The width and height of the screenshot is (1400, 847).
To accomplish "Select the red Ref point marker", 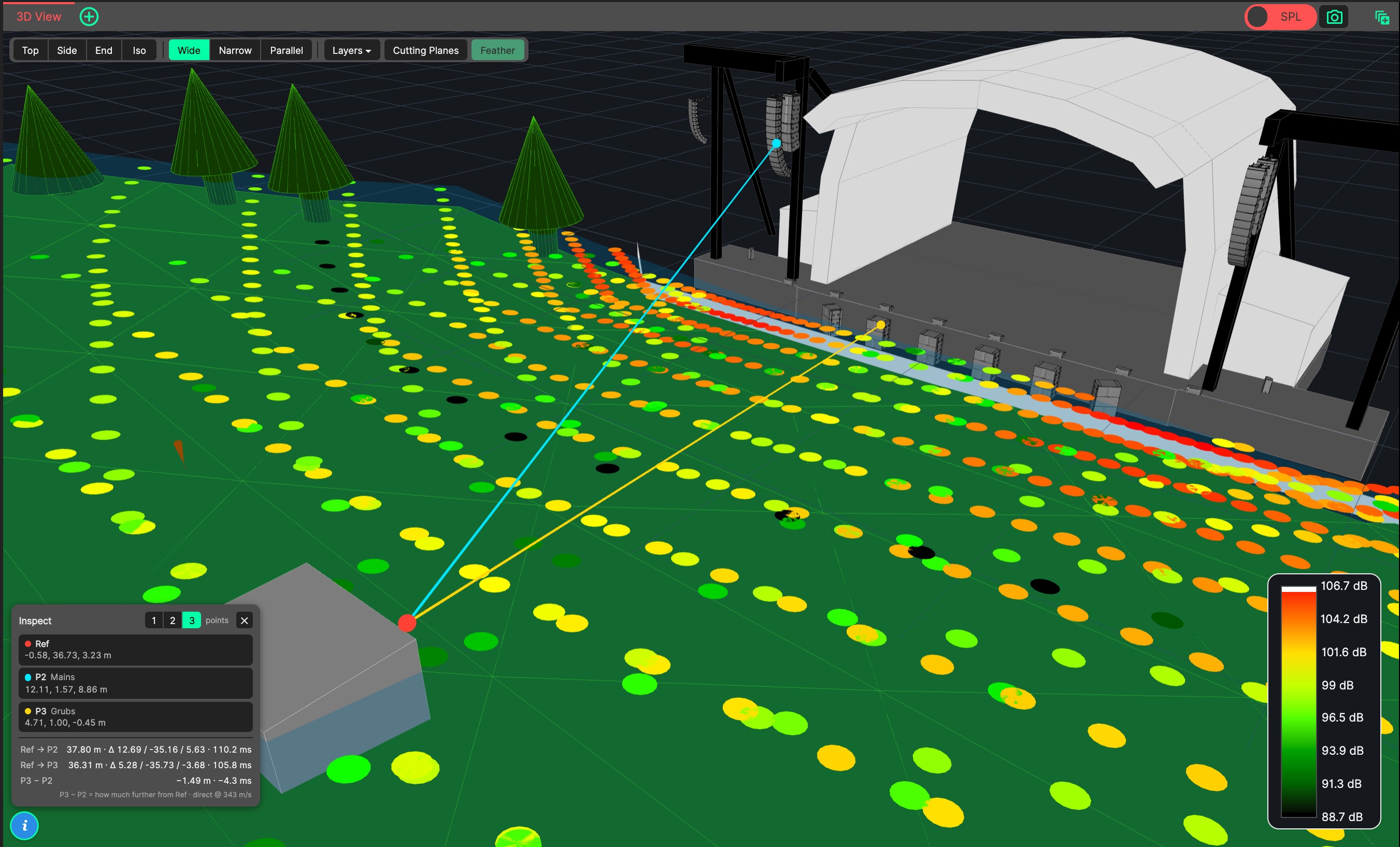I will pos(407,623).
